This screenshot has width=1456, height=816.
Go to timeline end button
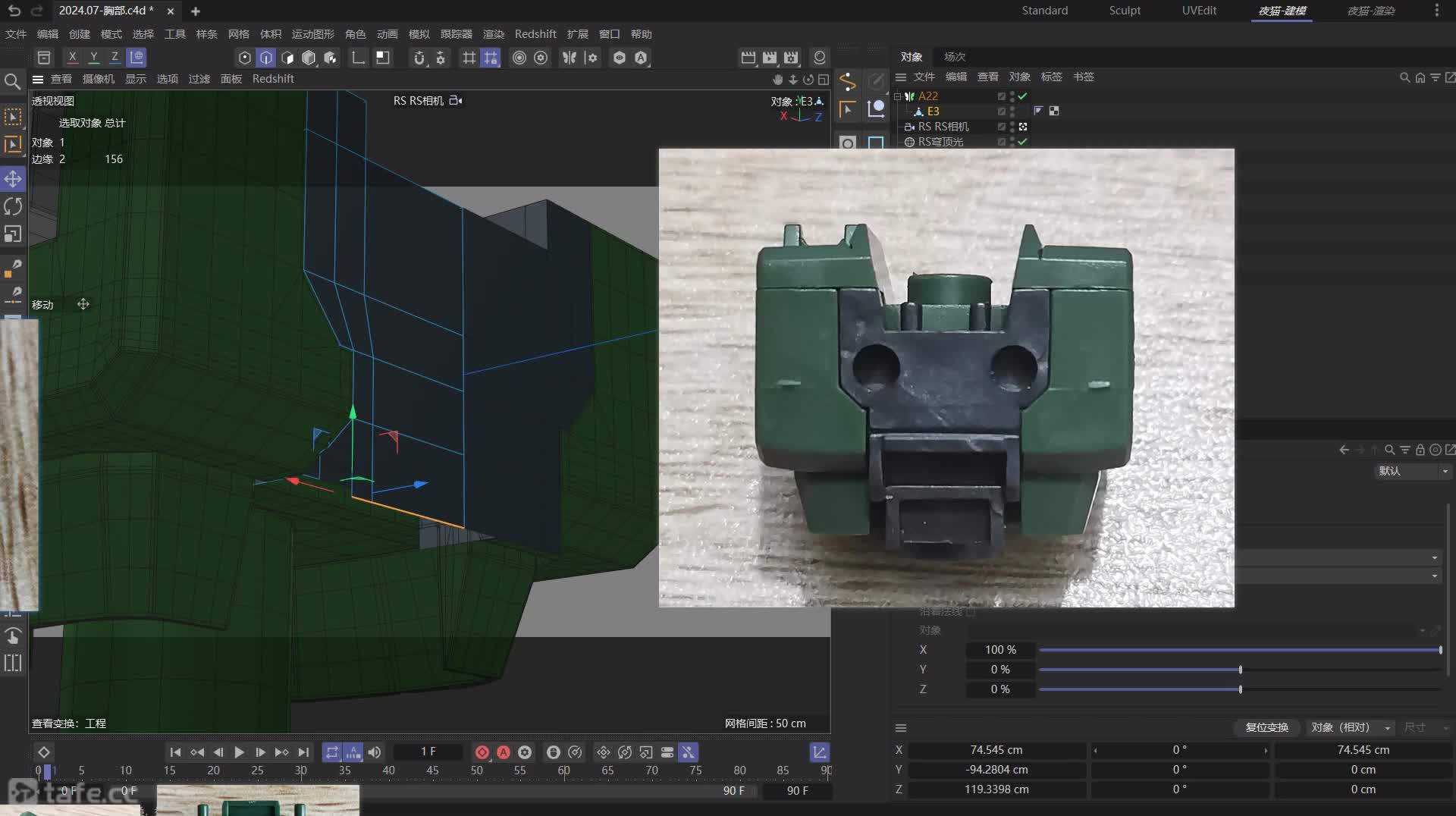(x=303, y=752)
